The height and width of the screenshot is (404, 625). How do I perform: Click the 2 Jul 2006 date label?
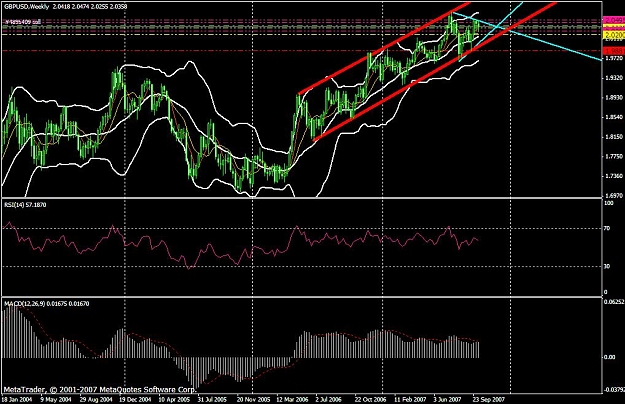point(329,399)
